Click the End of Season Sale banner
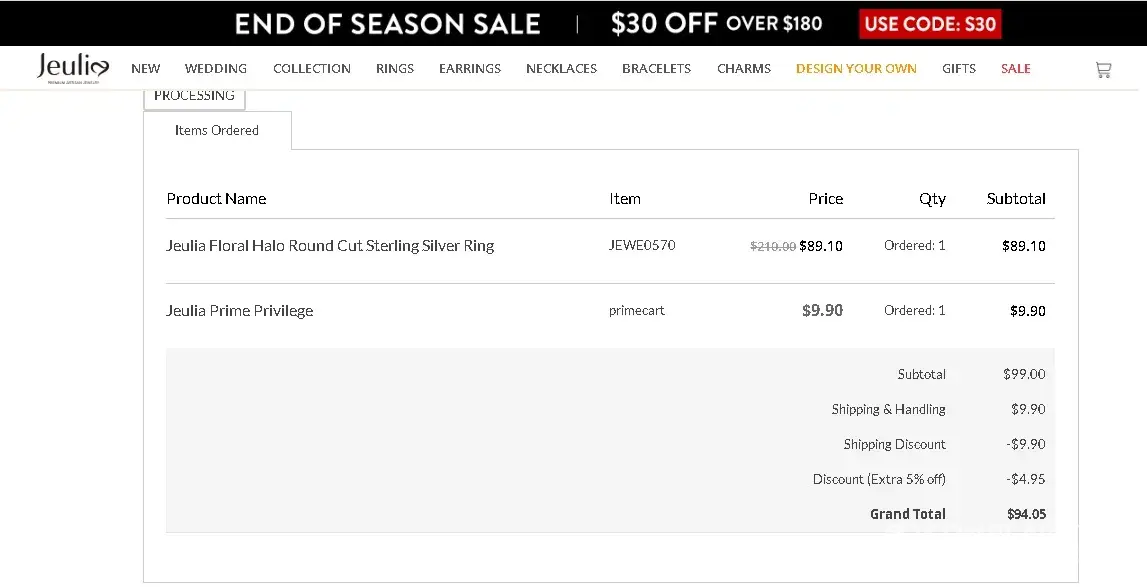The height and width of the screenshot is (587, 1147). 388,23
